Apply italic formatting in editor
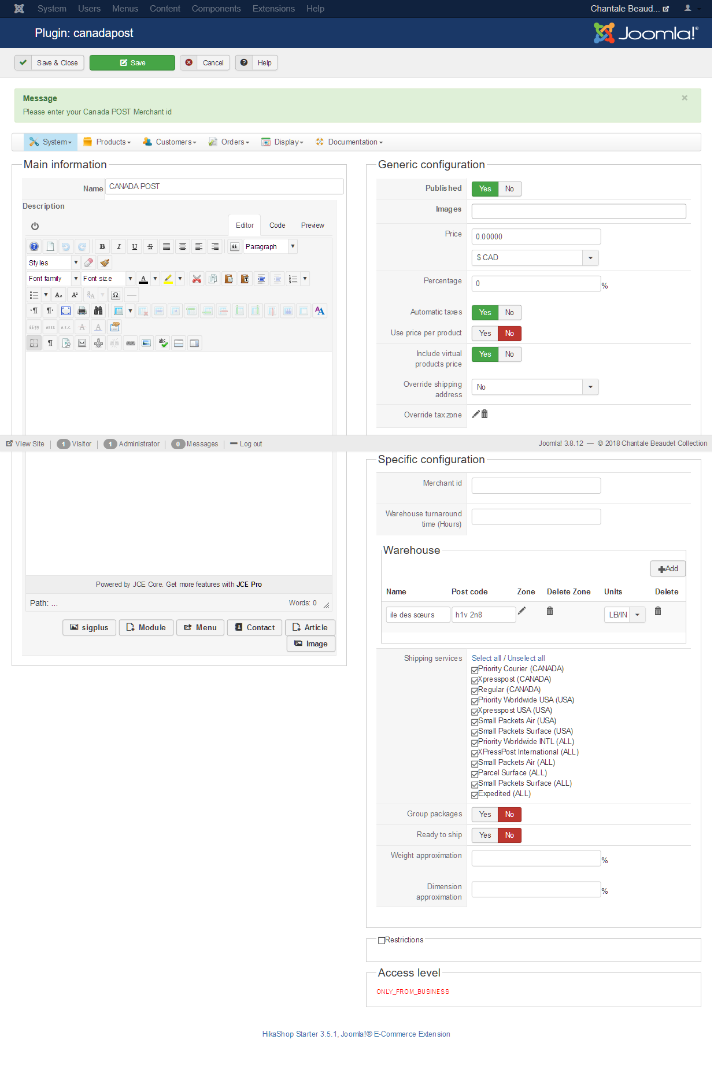 [x=118, y=247]
